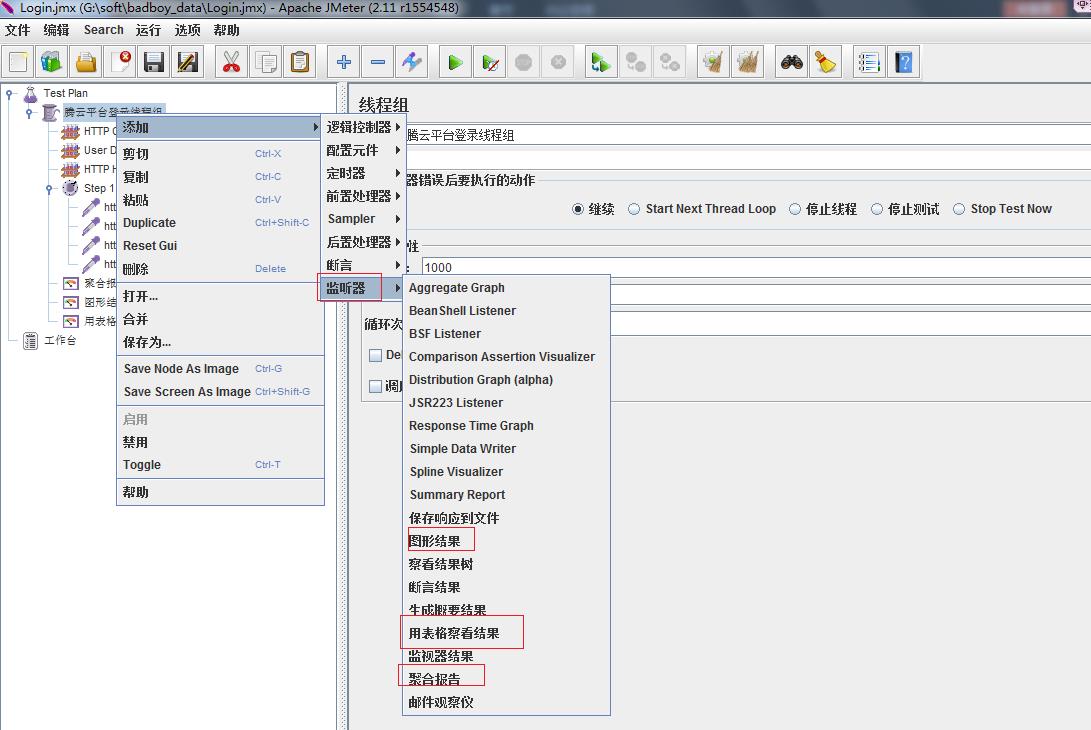
Task: Choose 禁用 in context menu
Action: point(220,443)
